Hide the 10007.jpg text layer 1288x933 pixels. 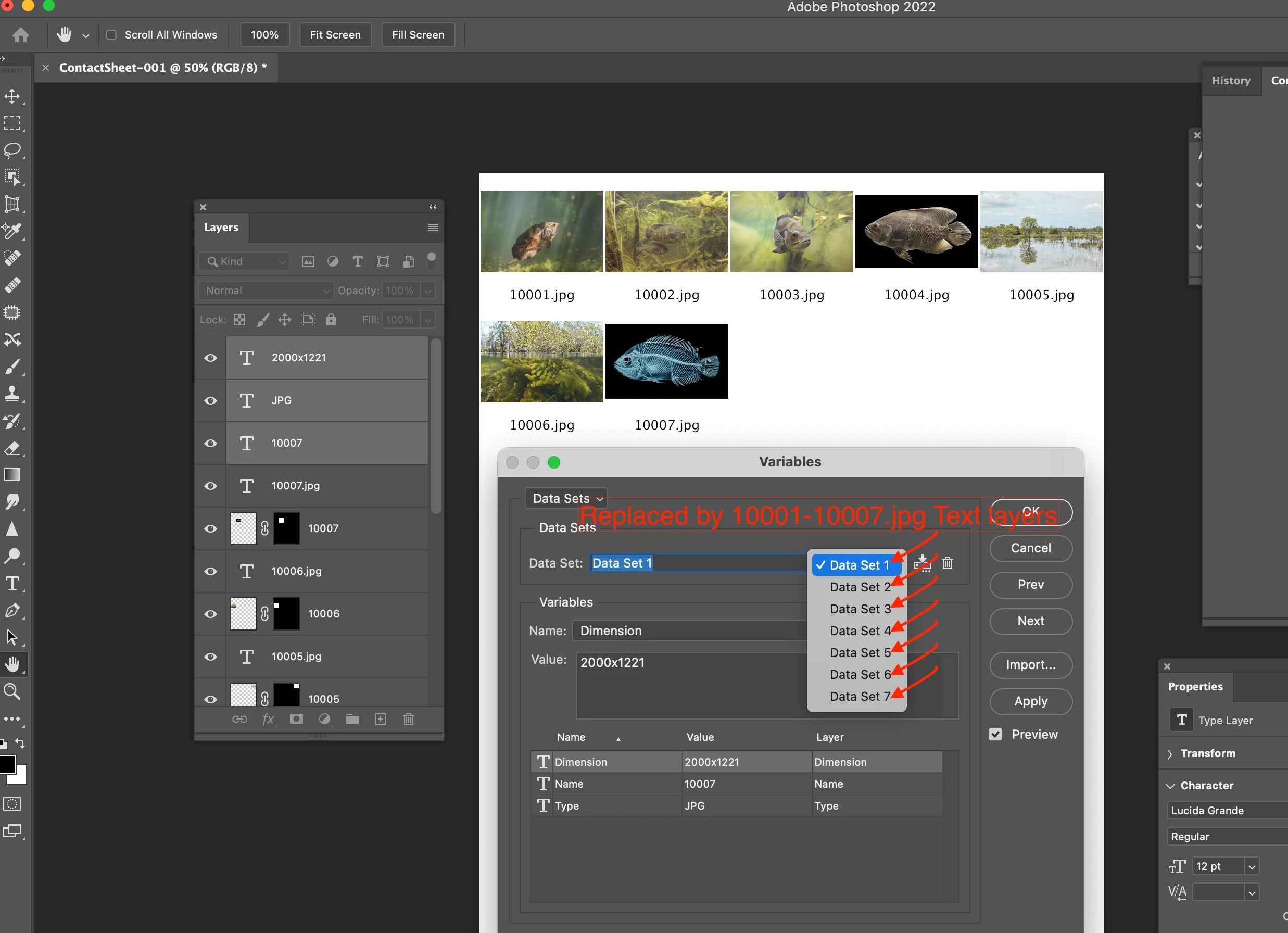(211, 486)
